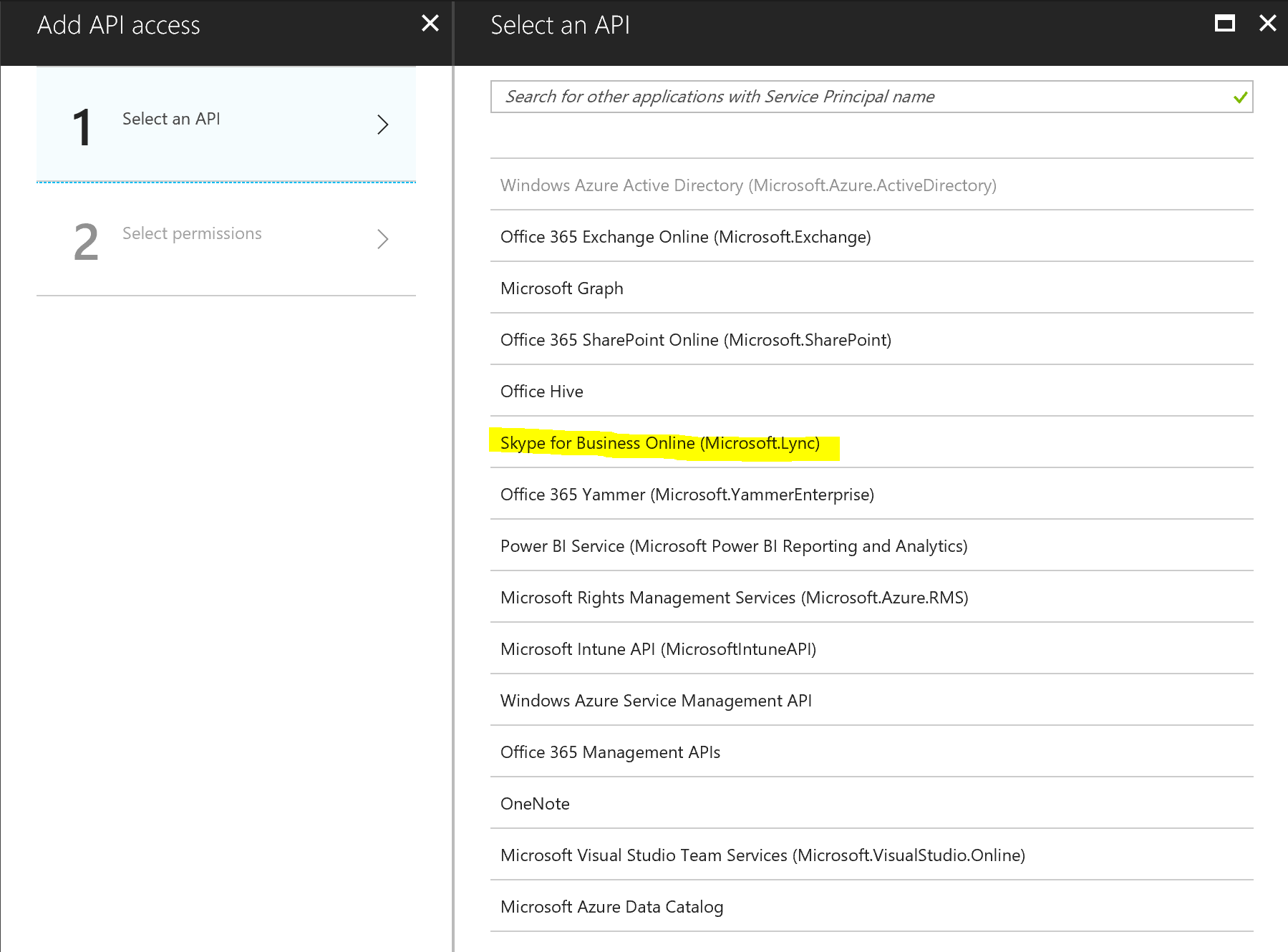Choose Office 365 Management APIs

click(x=871, y=752)
